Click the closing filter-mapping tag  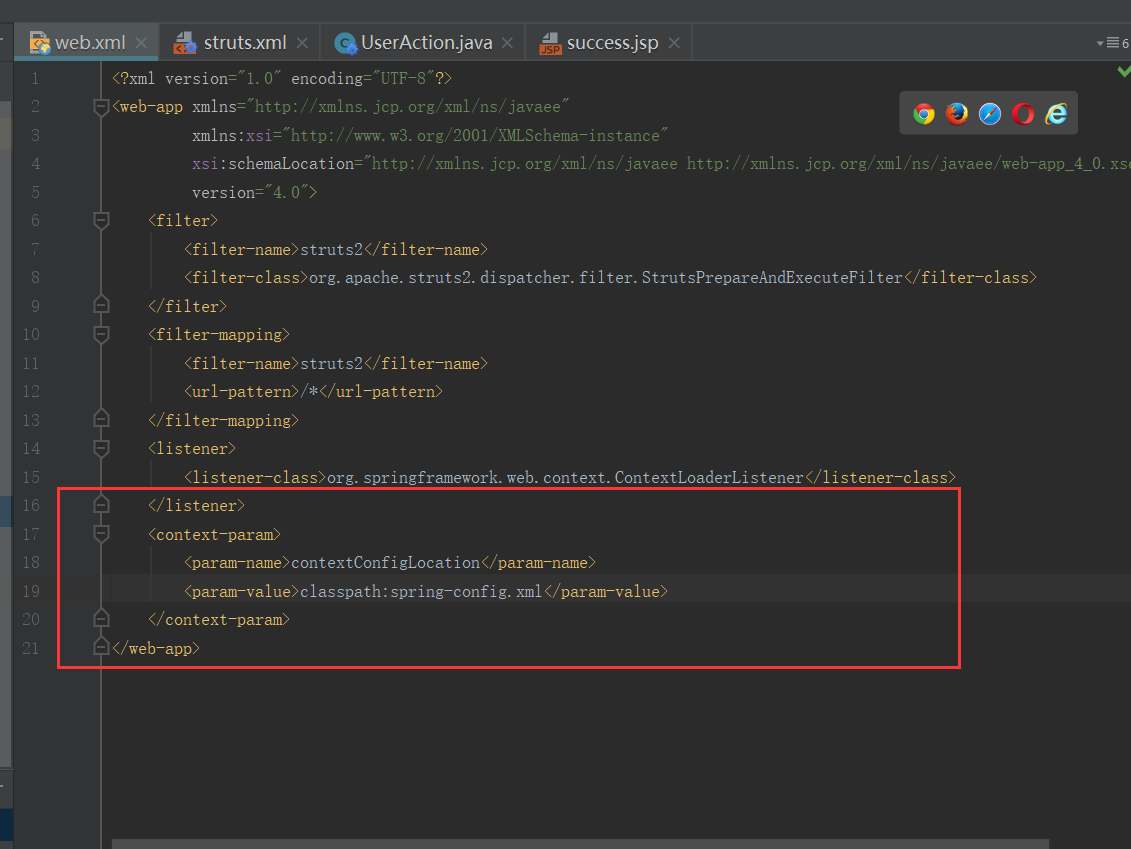[x=224, y=421]
